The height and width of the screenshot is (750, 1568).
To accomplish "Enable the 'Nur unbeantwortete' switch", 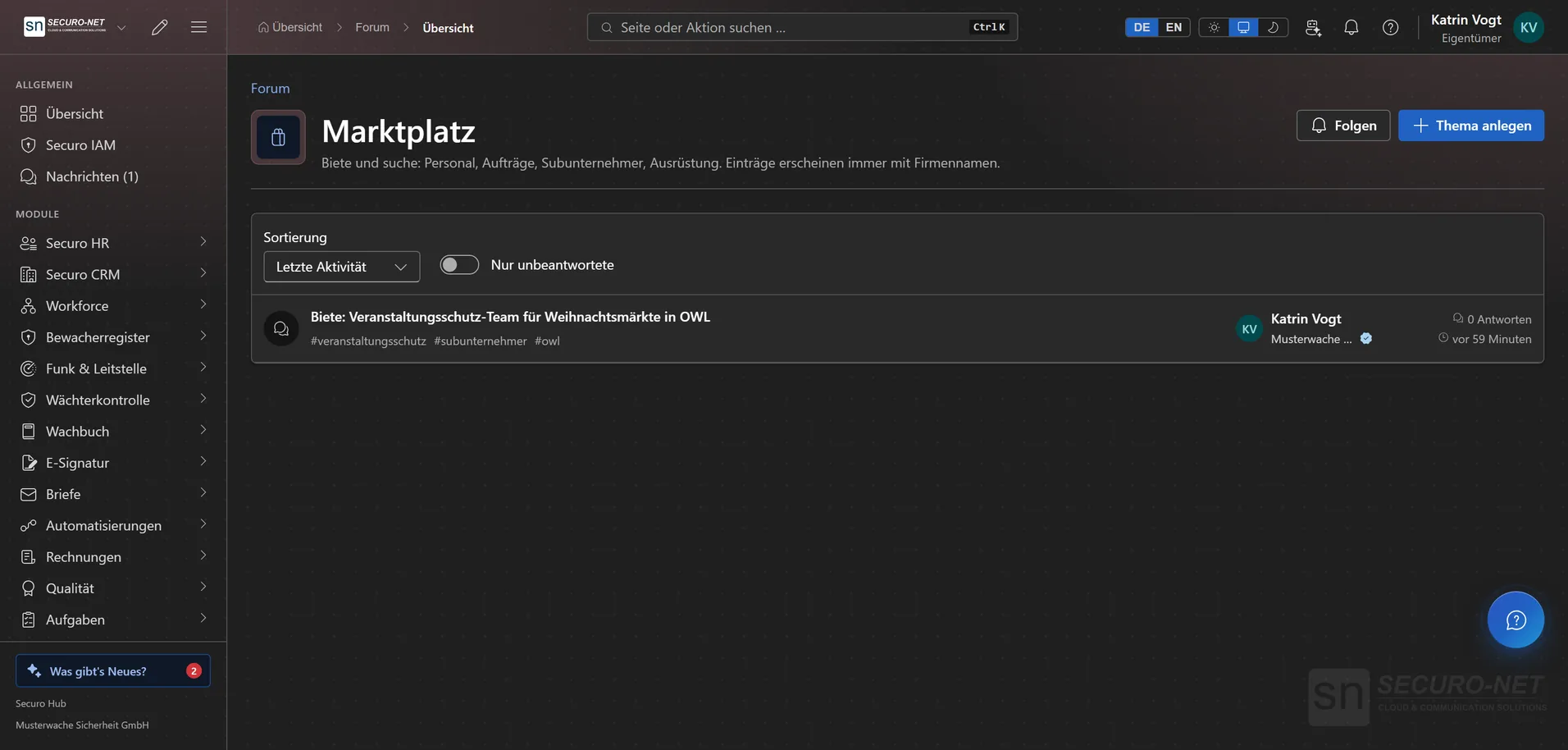I will click(x=459, y=265).
